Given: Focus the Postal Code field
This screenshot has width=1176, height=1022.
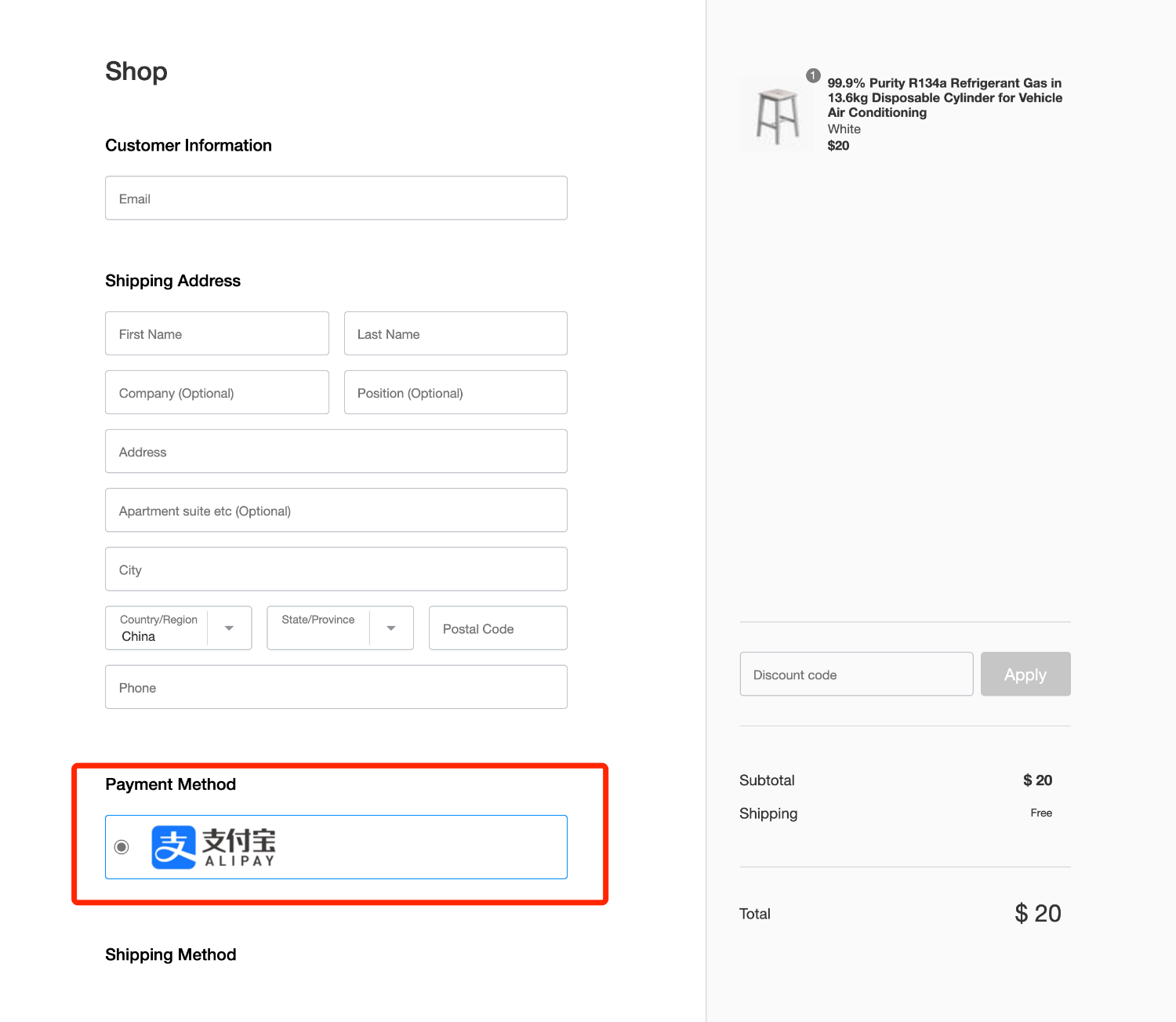Looking at the screenshot, I should coord(497,628).
